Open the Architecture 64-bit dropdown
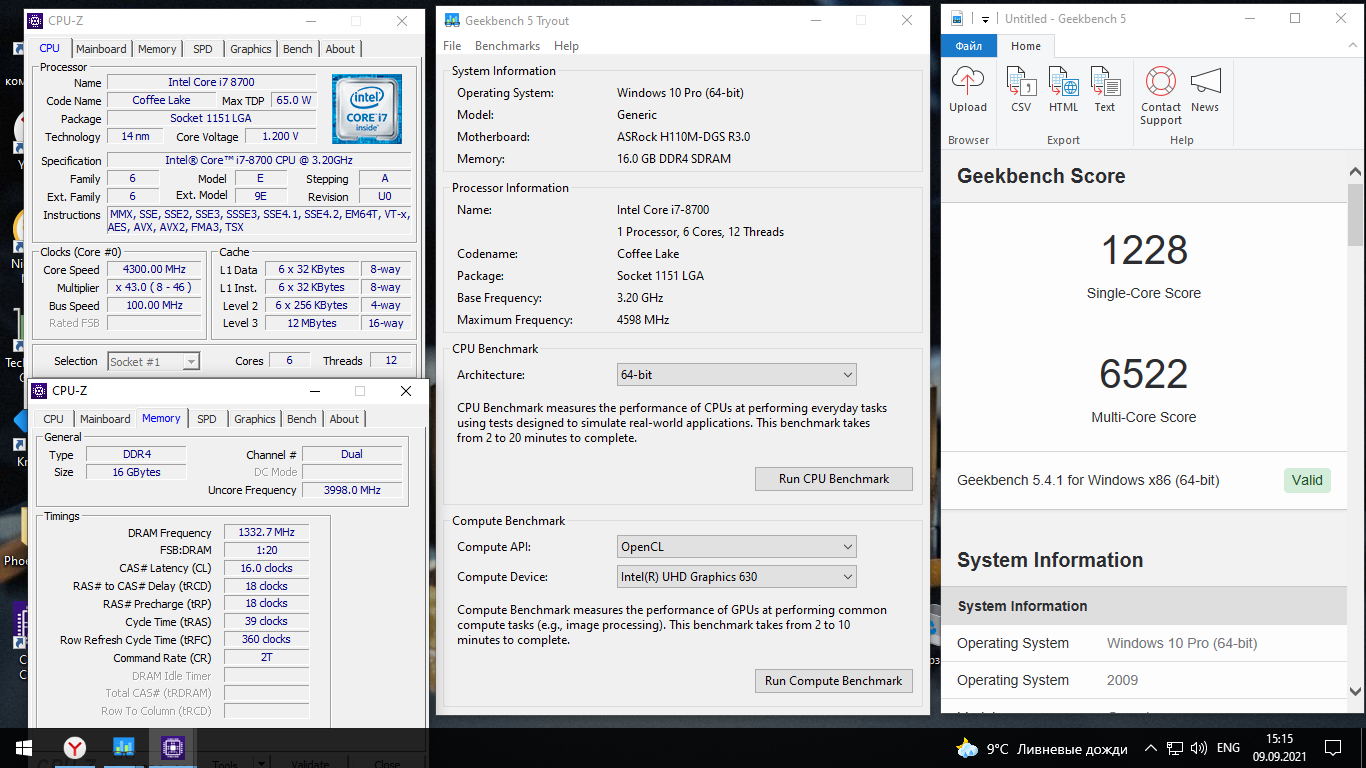This screenshot has width=1366, height=768. [737, 375]
